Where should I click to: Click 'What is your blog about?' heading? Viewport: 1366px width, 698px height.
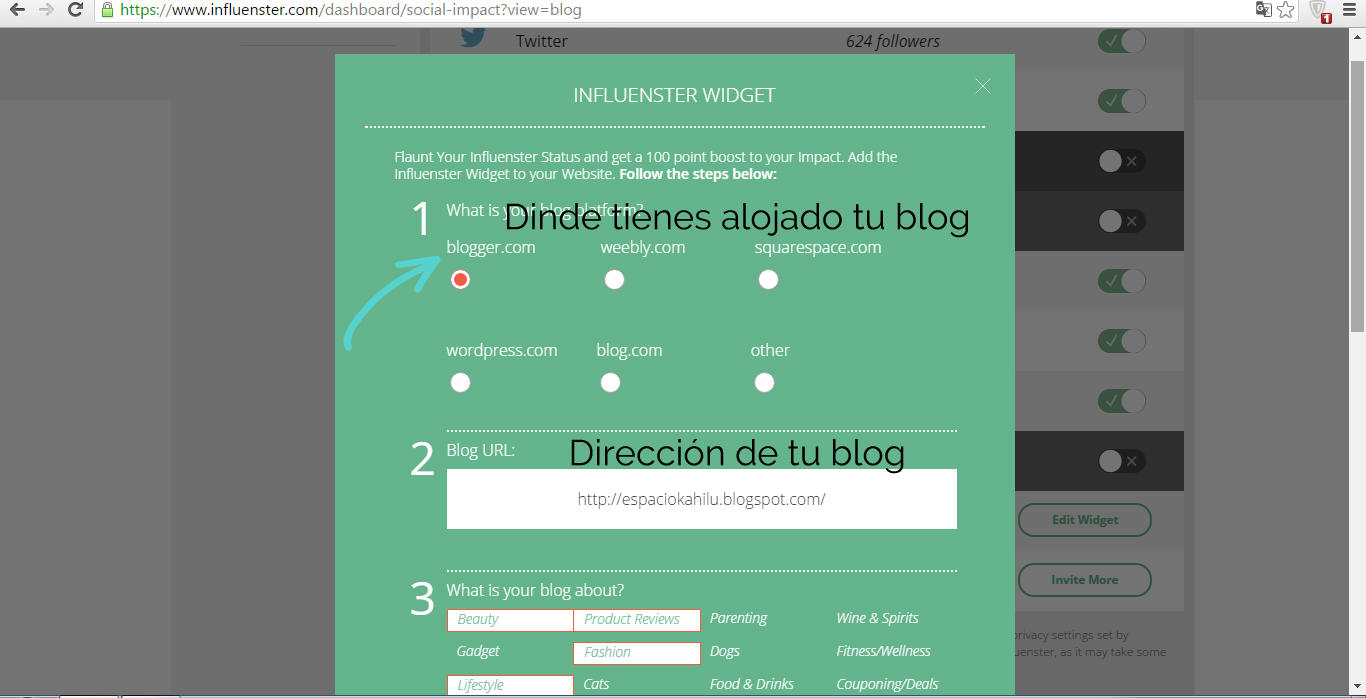535,590
